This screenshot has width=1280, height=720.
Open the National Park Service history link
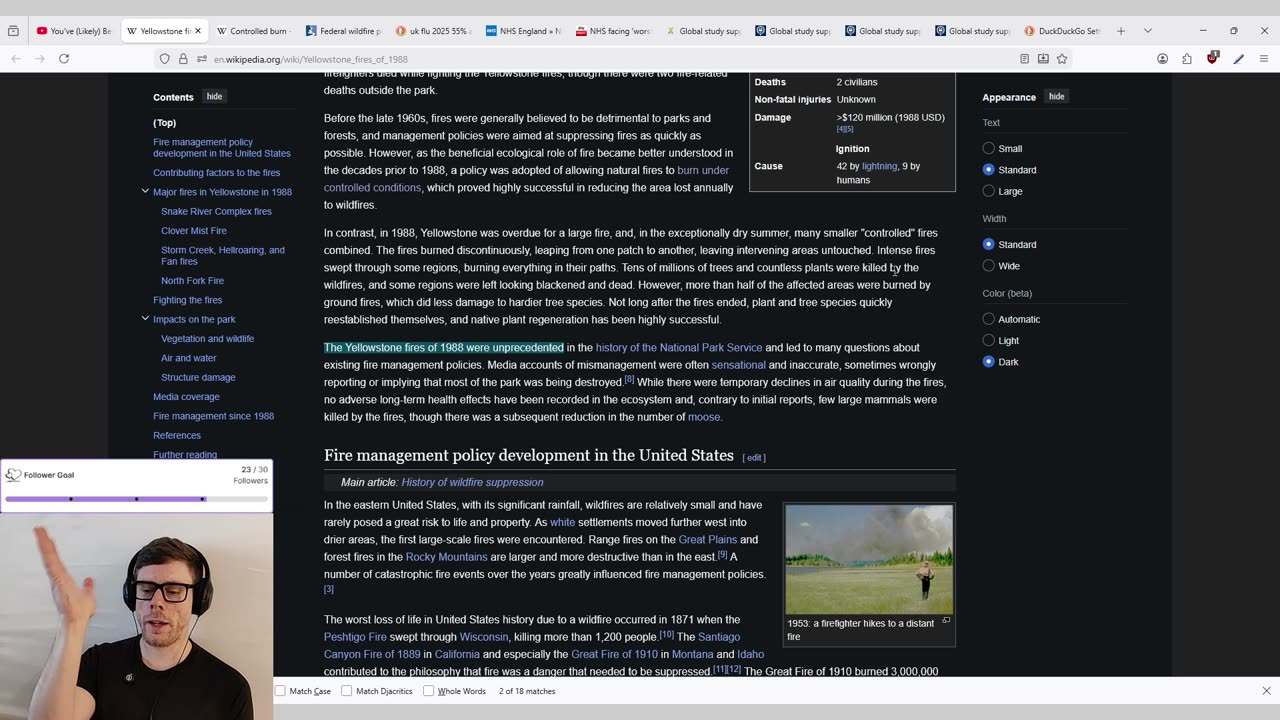[x=679, y=348]
